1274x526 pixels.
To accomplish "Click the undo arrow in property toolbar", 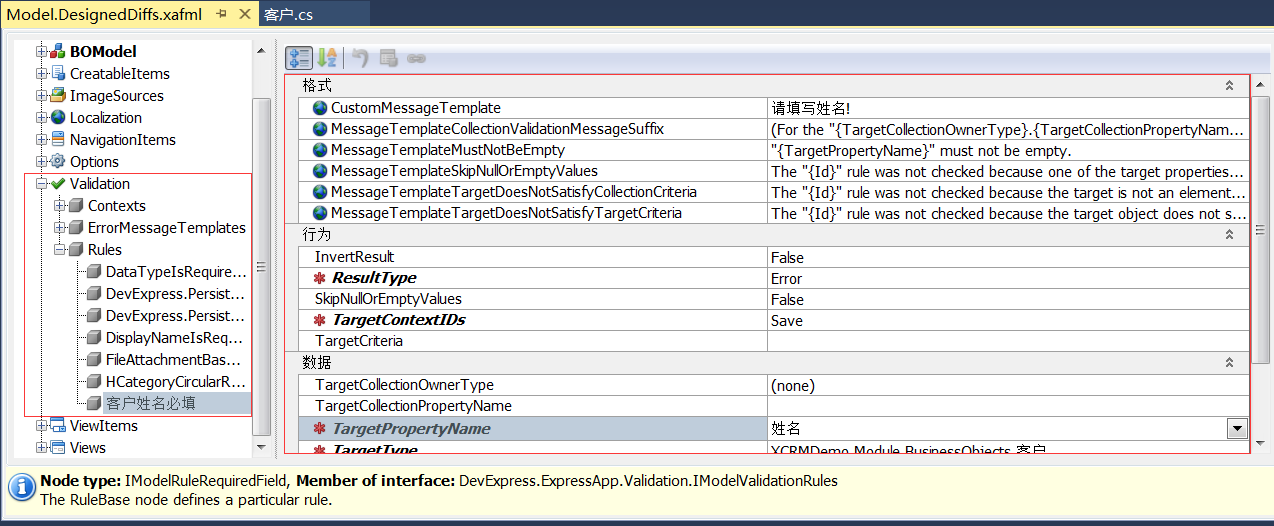I will 361,58.
